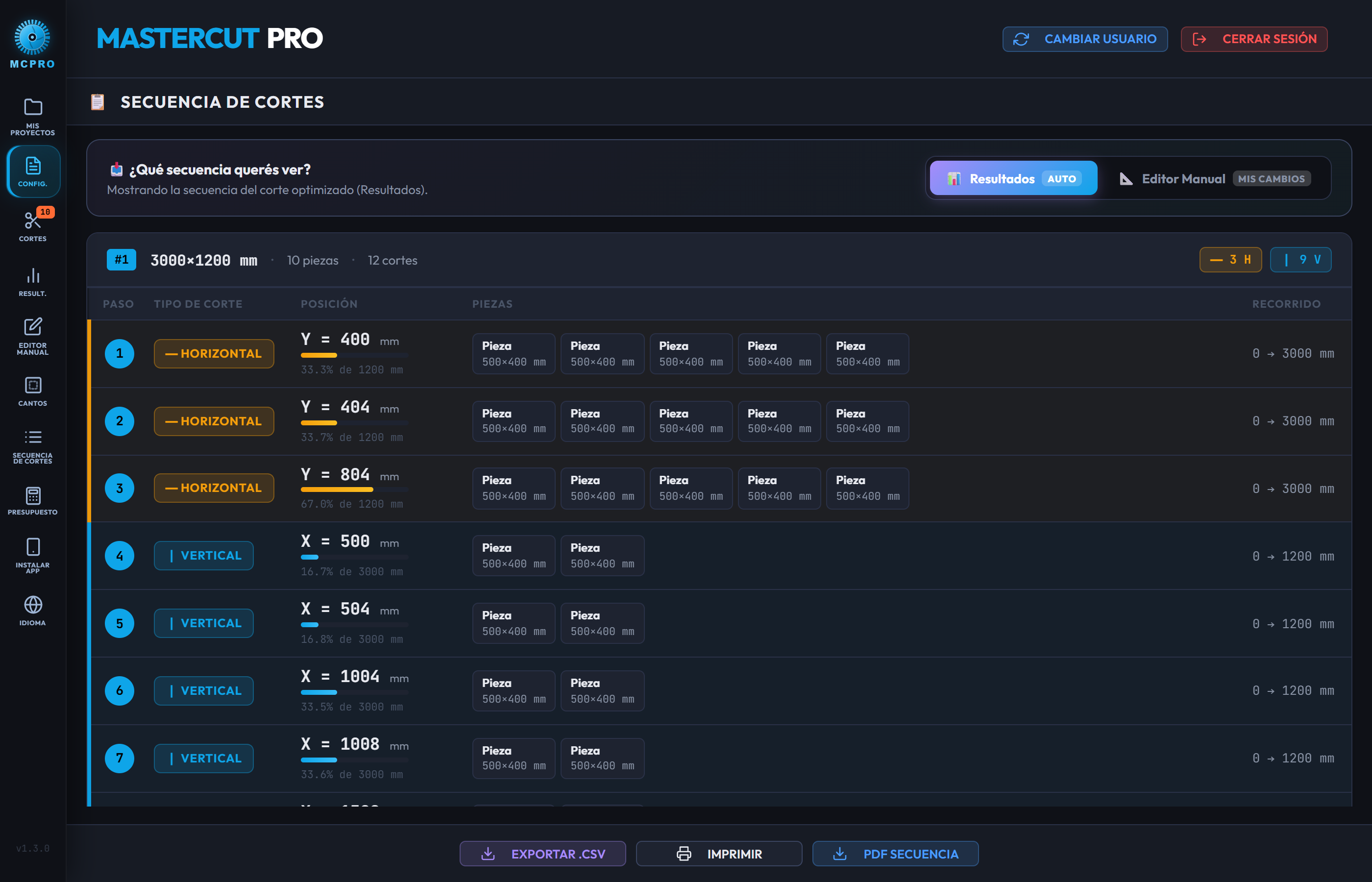Click the badge showing 10 on Cortes
Viewport: 1372px width, 882px height.
[x=45, y=212]
